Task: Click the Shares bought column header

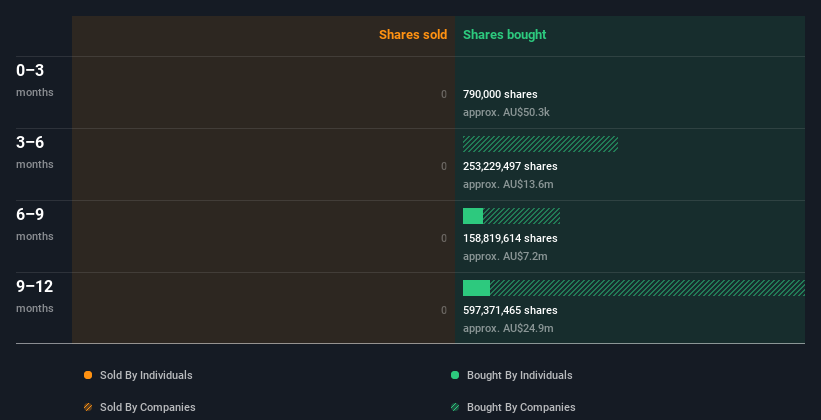Action: (505, 35)
